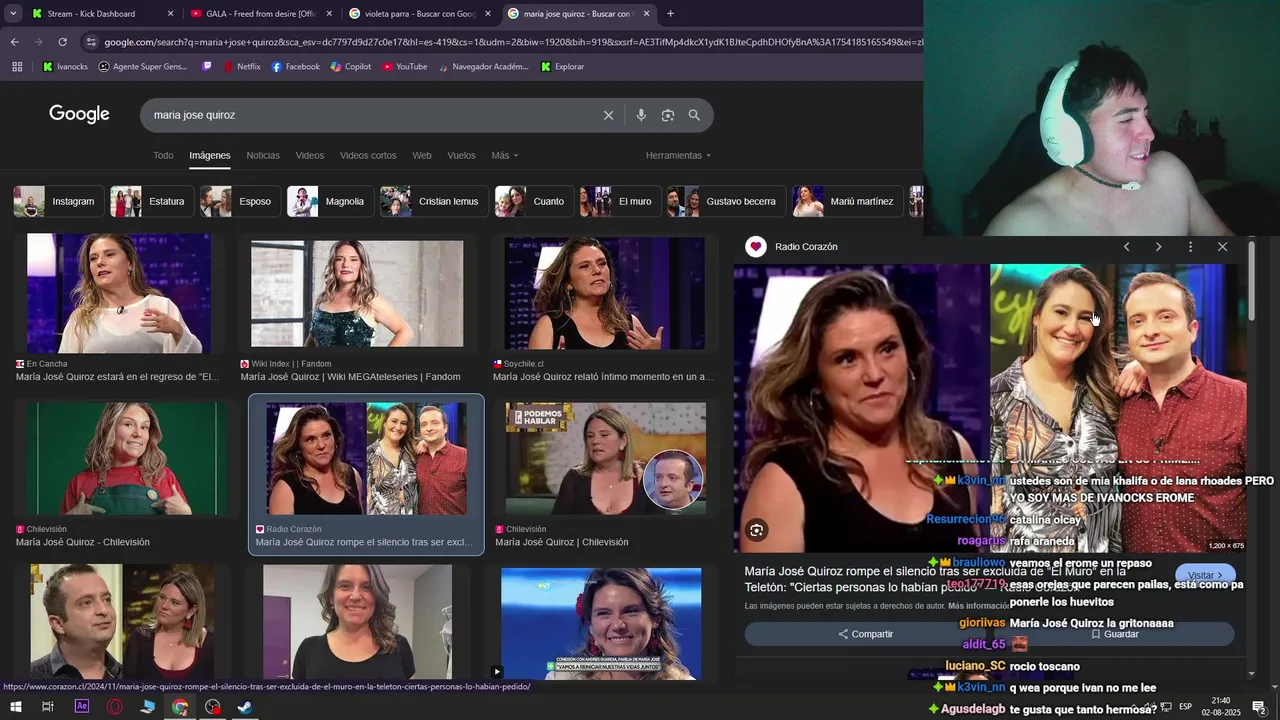Select the Mariú martínez filter chip
Screen dimensions: 1280x720
click(x=847, y=201)
